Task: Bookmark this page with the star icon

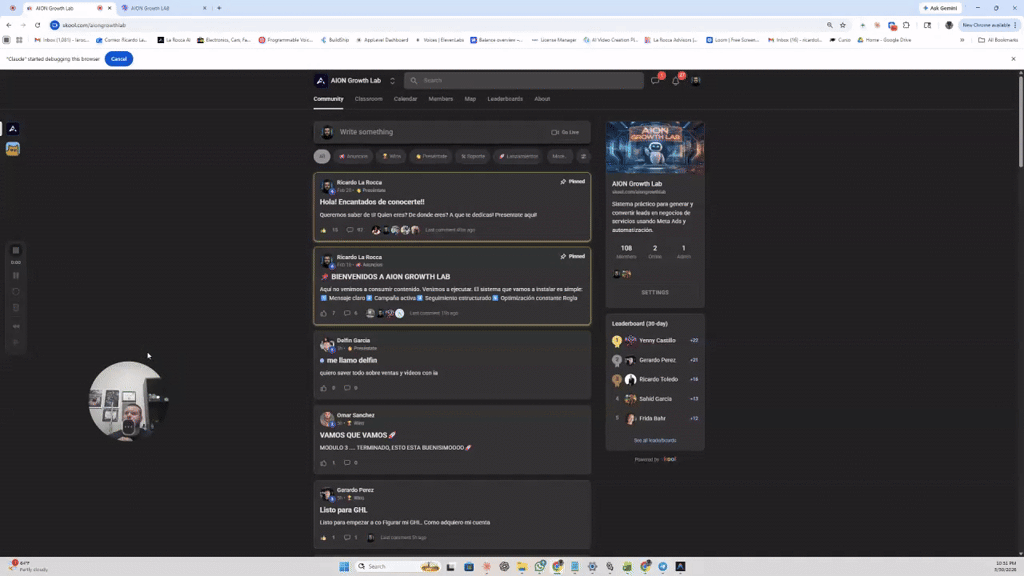Action: click(x=842, y=25)
